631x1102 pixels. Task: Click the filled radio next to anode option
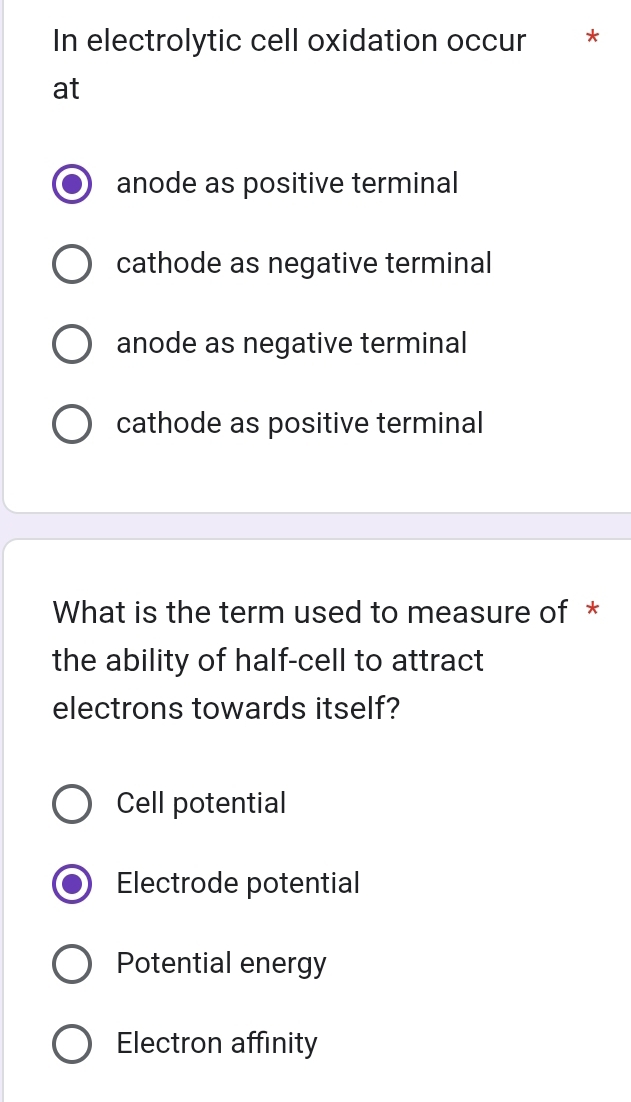[x=72, y=184]
